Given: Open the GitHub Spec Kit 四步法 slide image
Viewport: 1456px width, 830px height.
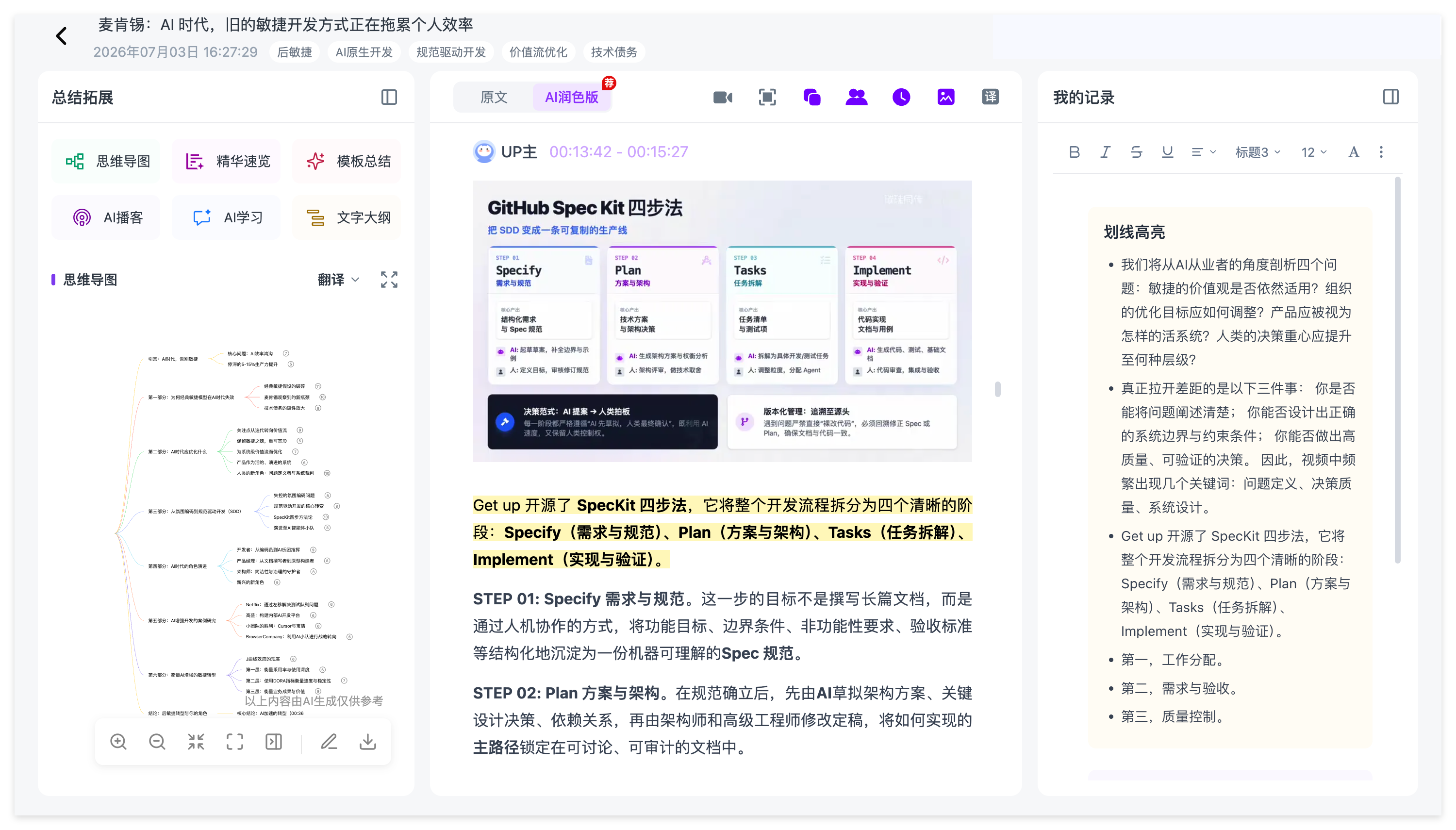Looking at the screenshot, I should pos(722,321).
